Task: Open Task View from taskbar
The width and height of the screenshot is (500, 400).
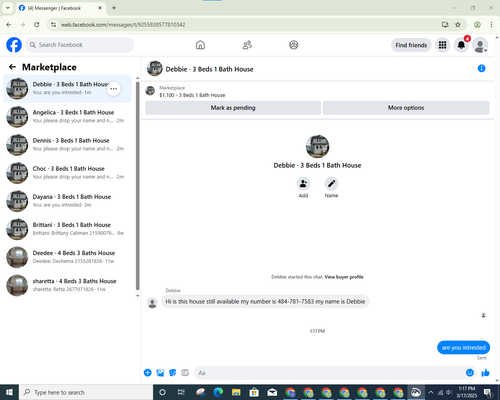Action: (x=181, y=392)
